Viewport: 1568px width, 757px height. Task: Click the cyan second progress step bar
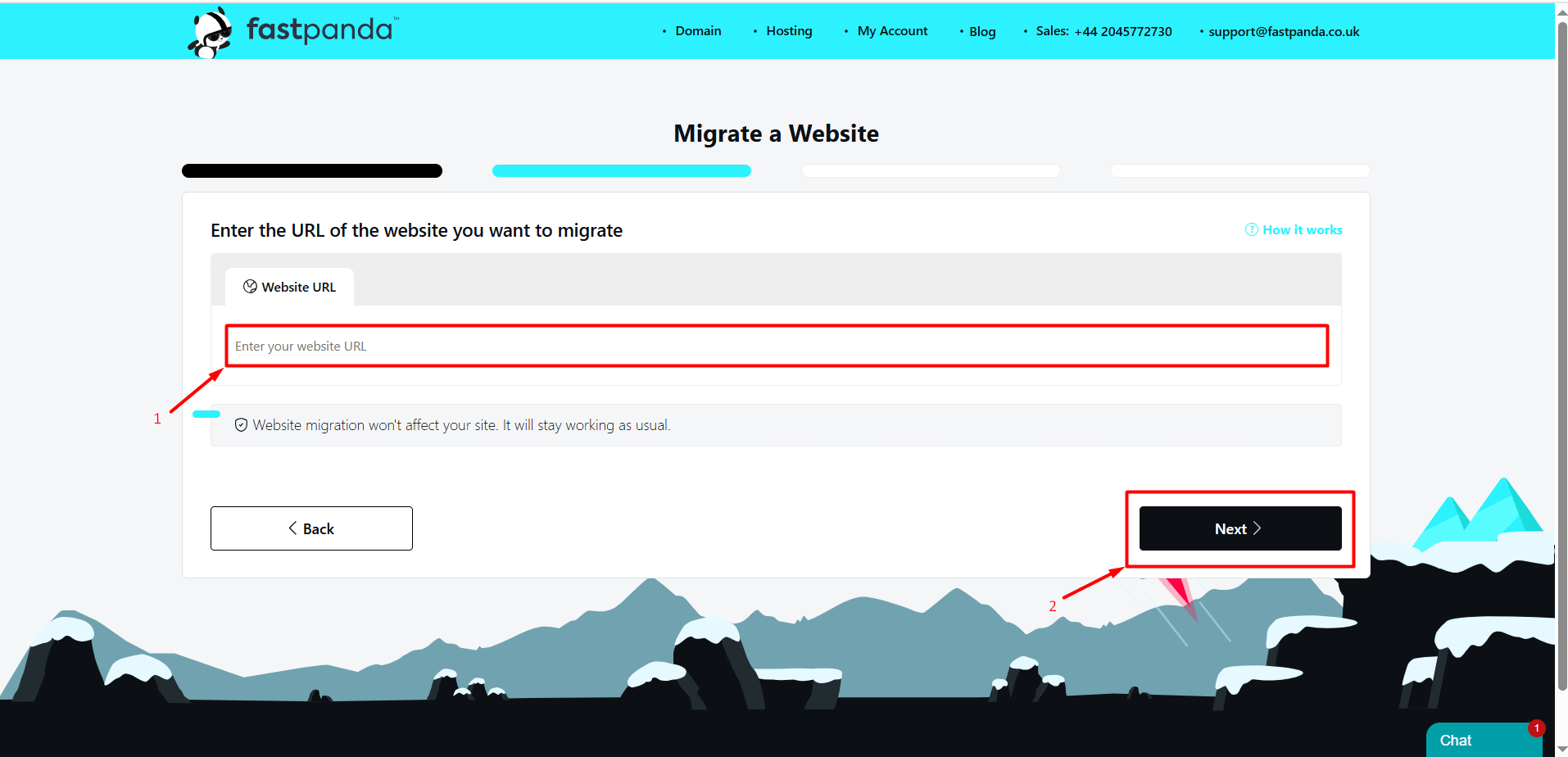point(621,171)
